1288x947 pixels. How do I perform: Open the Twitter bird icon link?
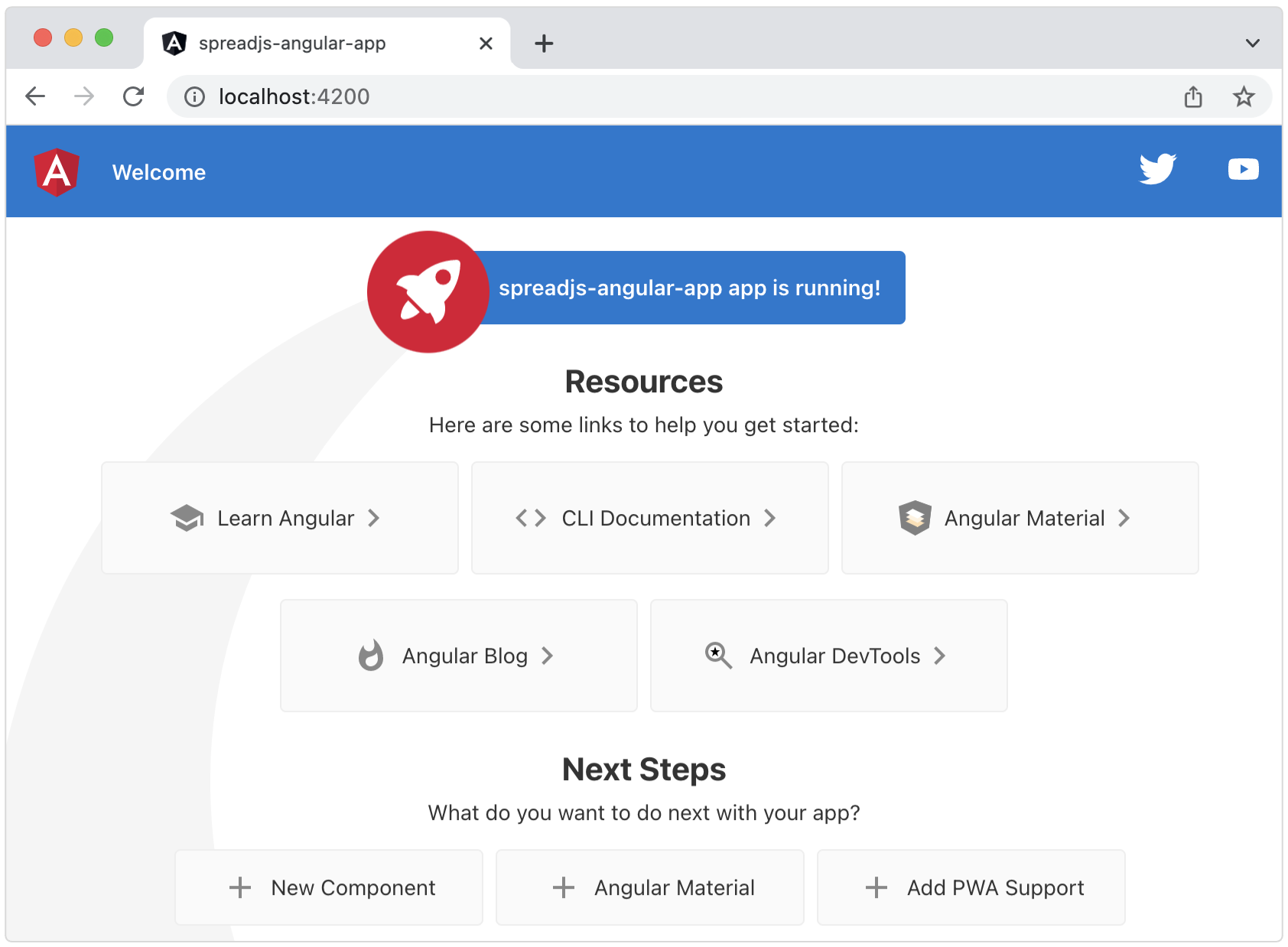click(x=1158, y=169)
